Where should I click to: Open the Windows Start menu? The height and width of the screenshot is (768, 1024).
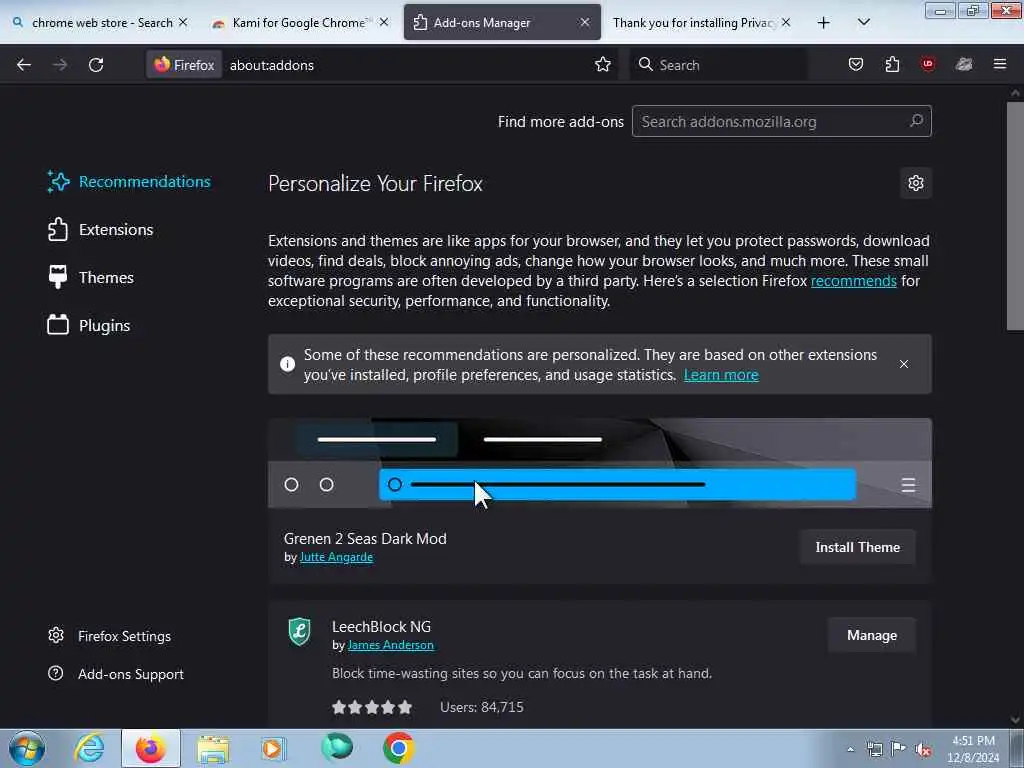(x=27, y=748)
